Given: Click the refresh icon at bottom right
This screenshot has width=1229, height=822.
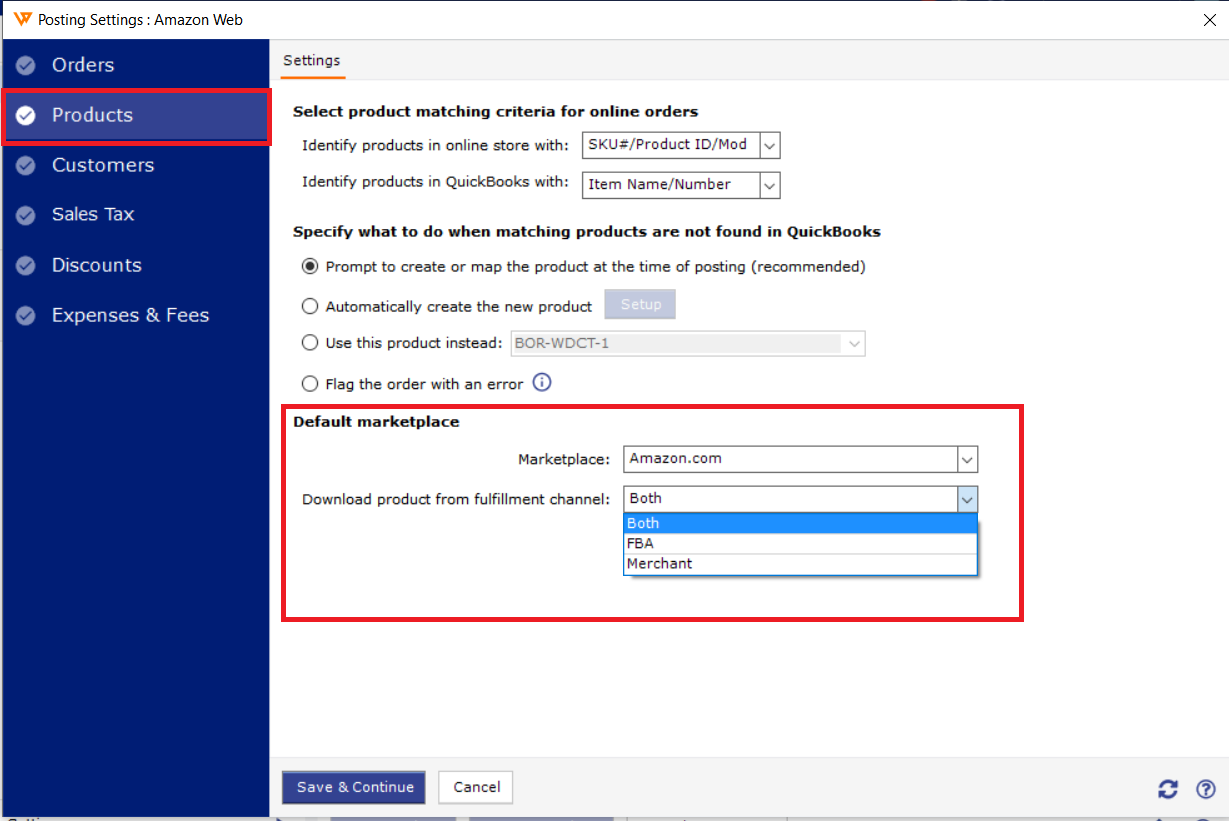Looking at the screenshot, I should tap(1167, 789).
